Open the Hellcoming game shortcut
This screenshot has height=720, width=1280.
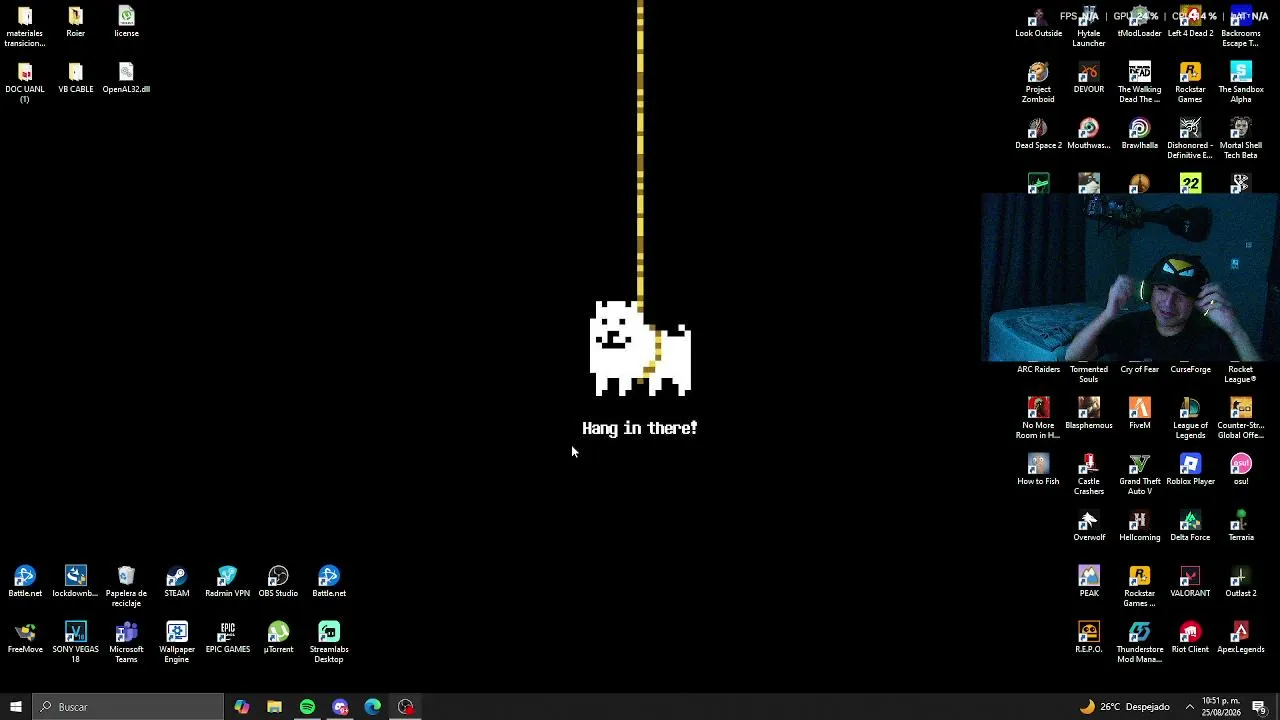tap(1139, 525)
